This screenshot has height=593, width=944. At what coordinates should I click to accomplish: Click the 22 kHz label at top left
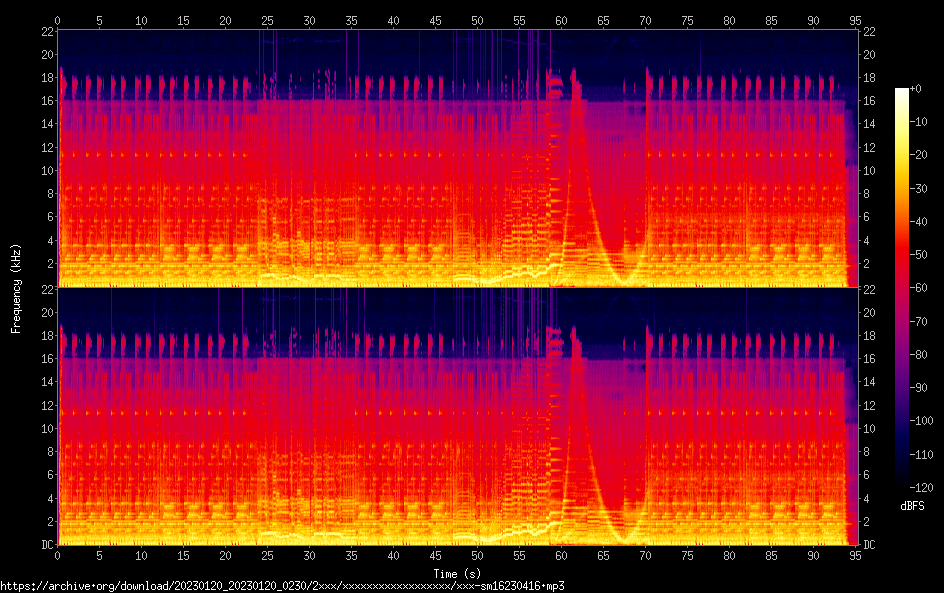46,32
